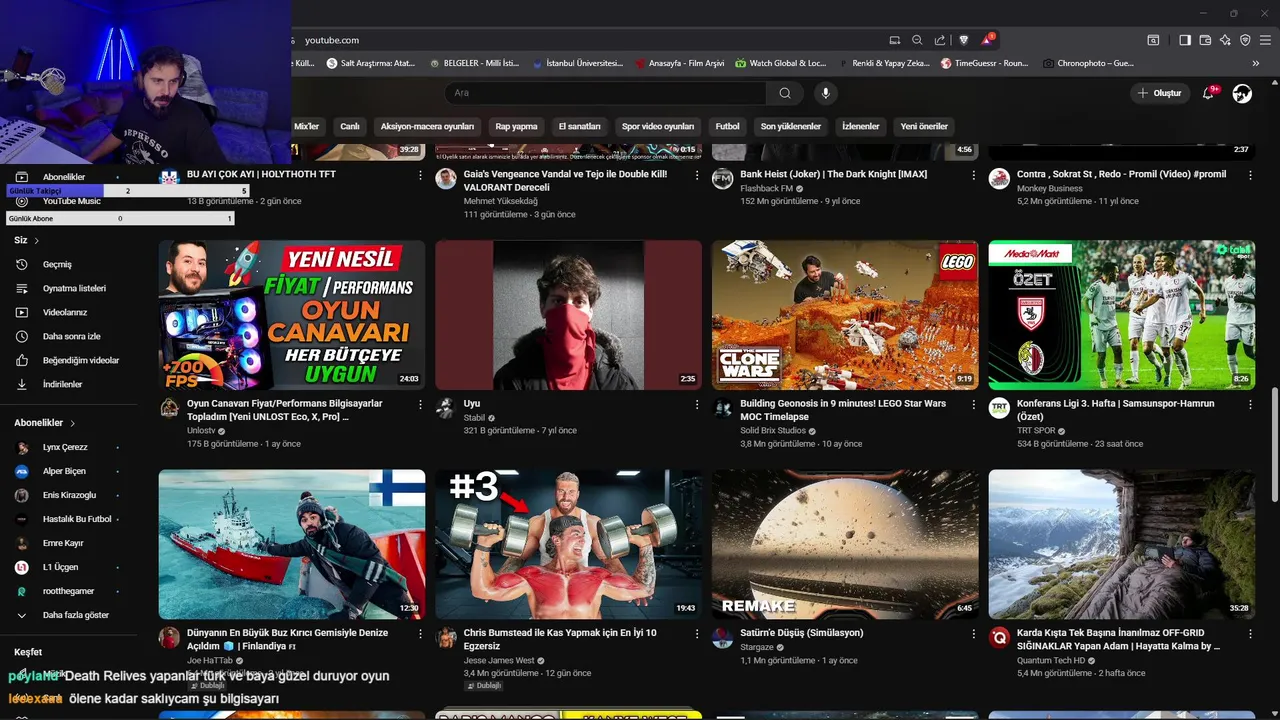Click the search magnifier button
The width and height of the screenshot is (1280, 720).
coord(785,93)
